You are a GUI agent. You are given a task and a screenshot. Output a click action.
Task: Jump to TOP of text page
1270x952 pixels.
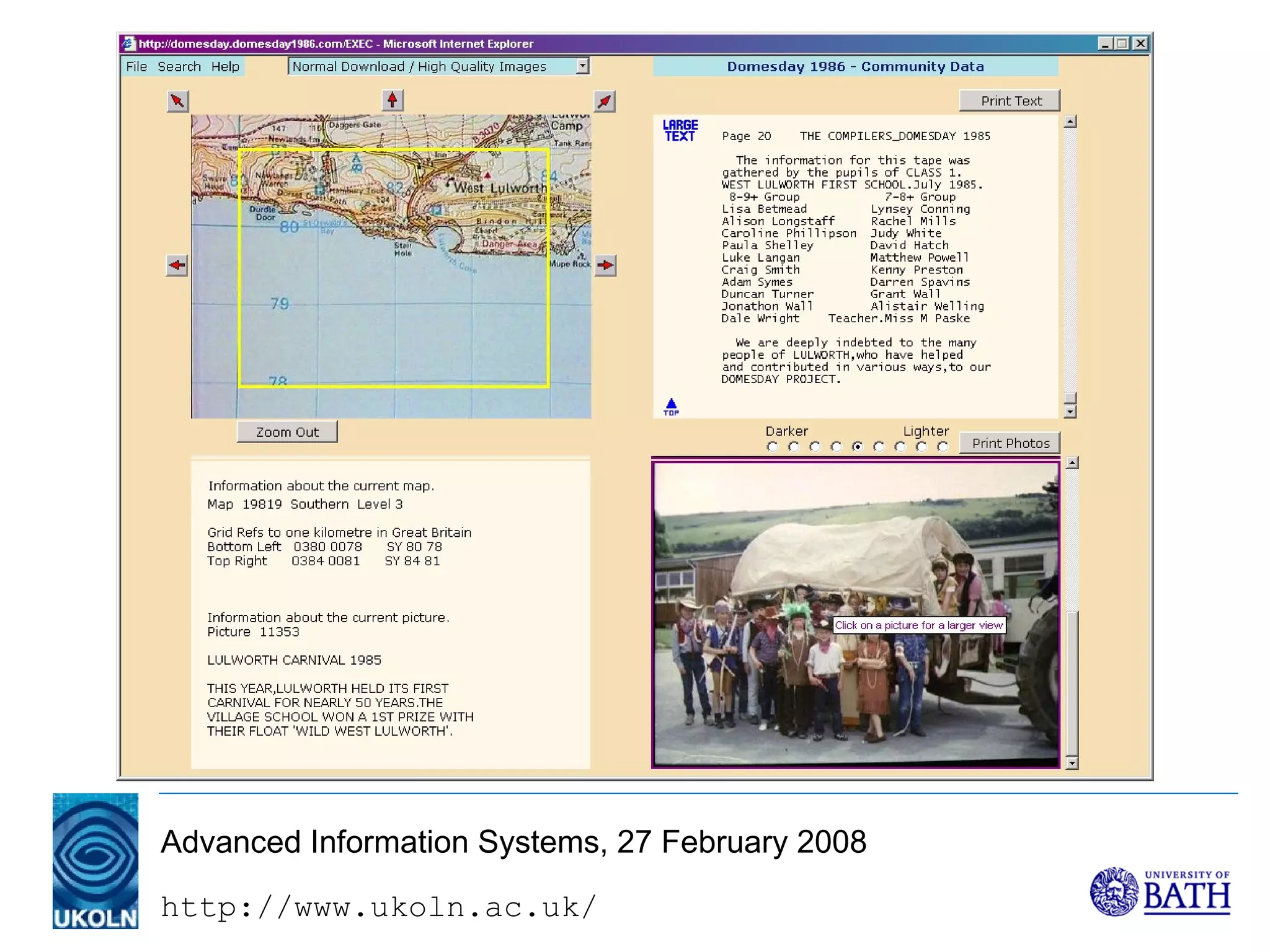click(x=671, y=407)
